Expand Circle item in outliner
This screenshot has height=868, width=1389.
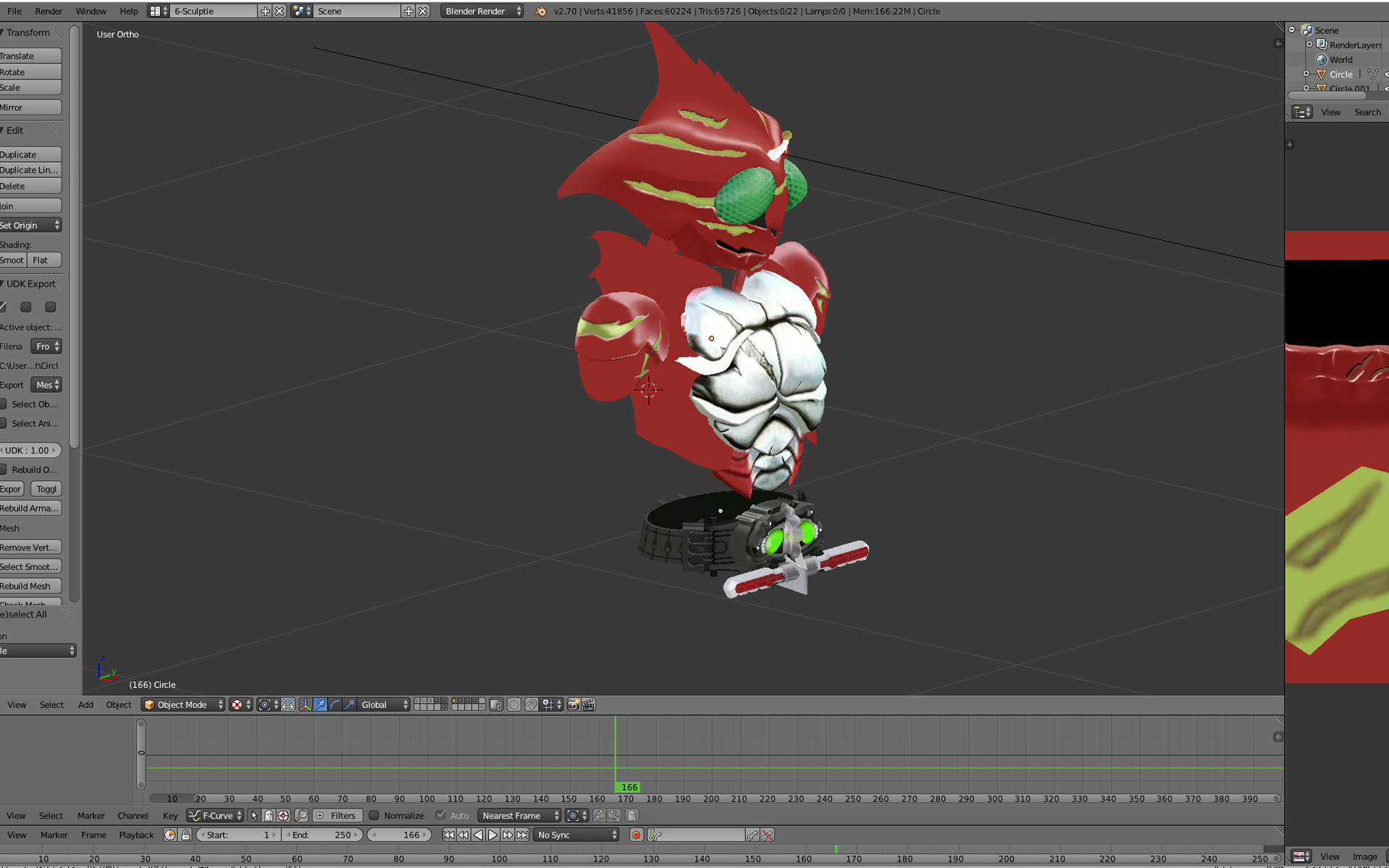[1307, 74]
